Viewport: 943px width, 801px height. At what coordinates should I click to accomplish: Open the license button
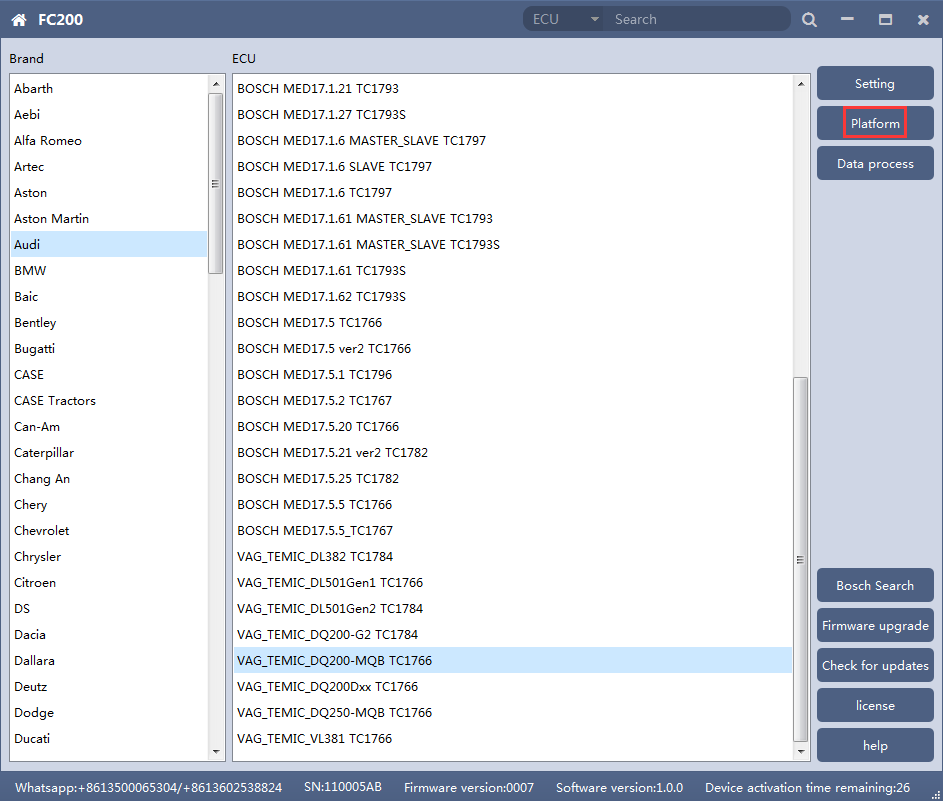click(x=875, y=705)
